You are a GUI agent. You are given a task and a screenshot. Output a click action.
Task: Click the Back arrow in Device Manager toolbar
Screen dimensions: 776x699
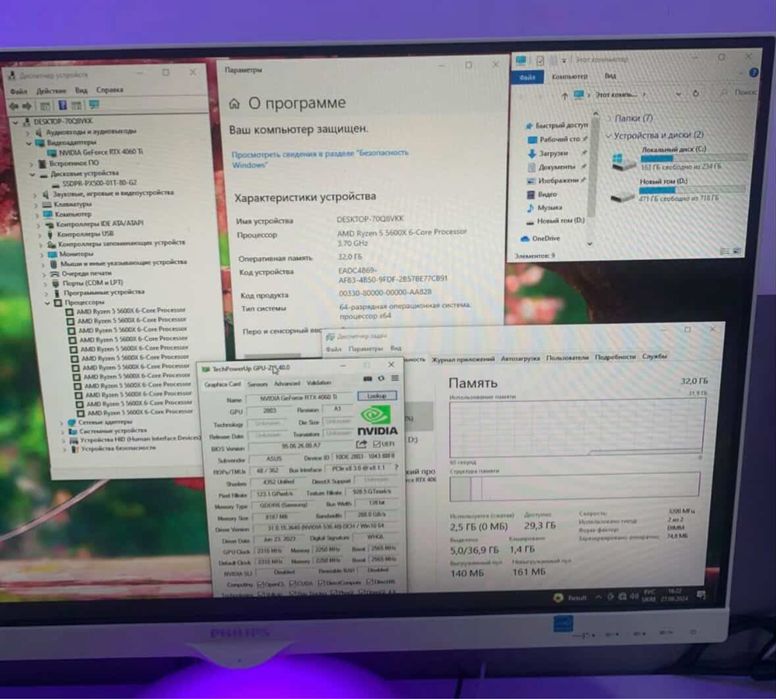pos(14,106)
